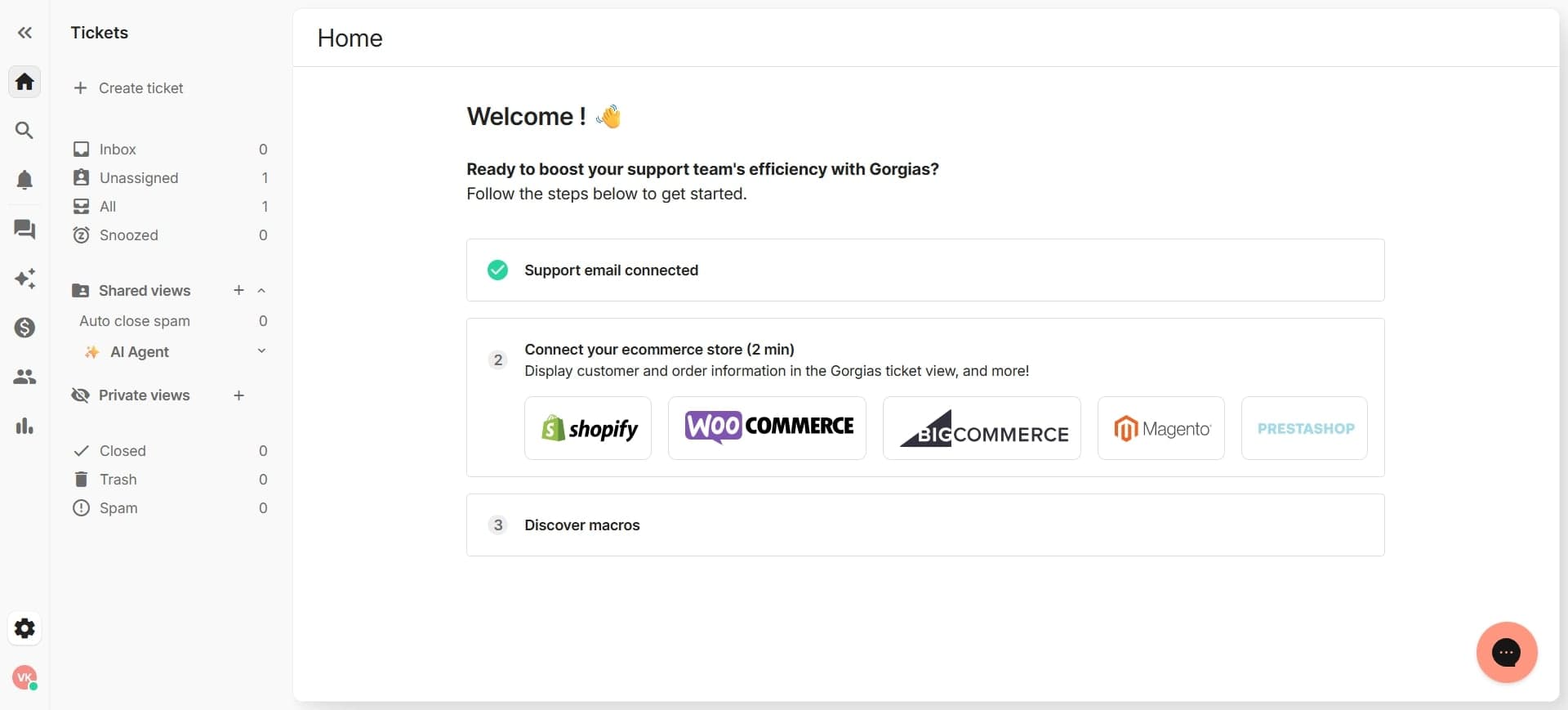Open the Statistics chart icon

click(24, 426)
